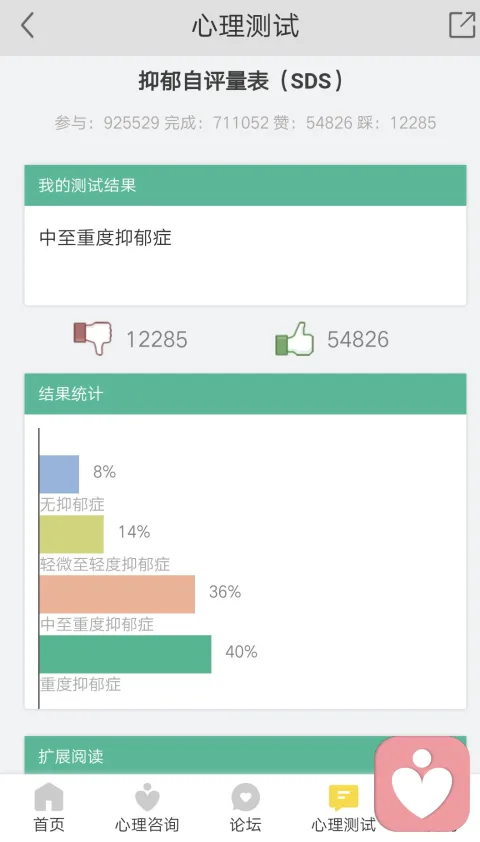Select the 中至重度抑郁症 result text
Screen dimensions: 480x842
click(105, 237)
